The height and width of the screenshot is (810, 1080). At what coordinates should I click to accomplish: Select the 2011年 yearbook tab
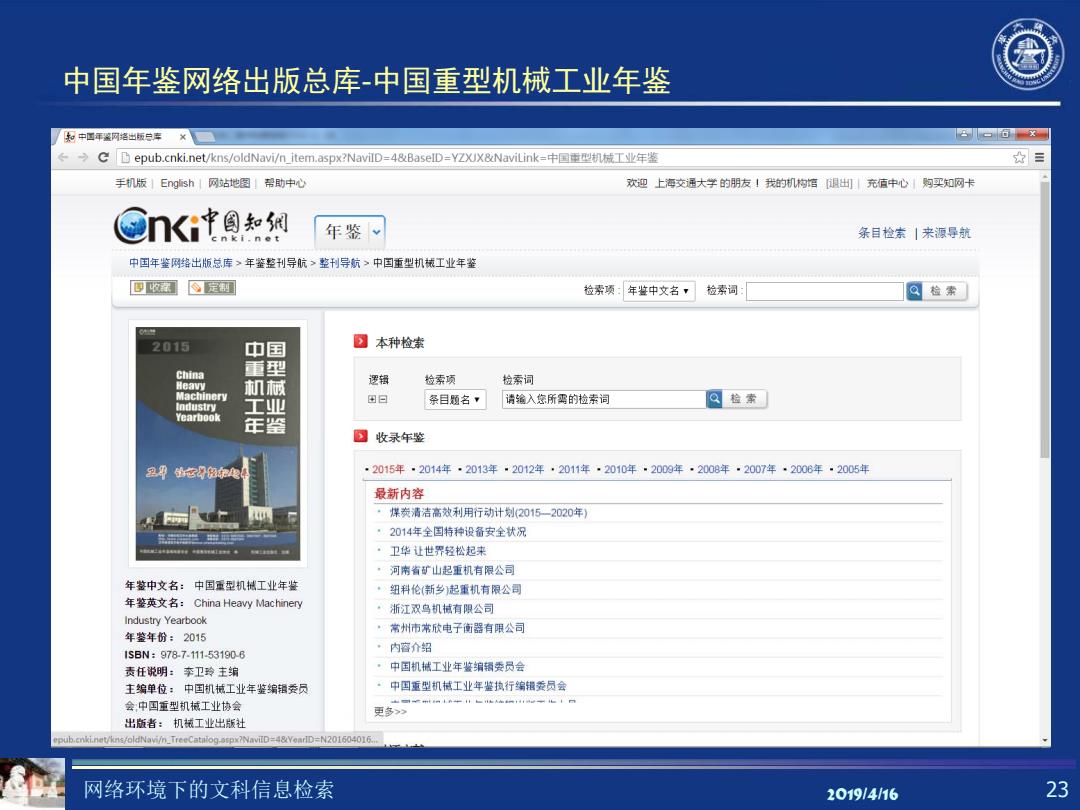click(x=574, y=469)
